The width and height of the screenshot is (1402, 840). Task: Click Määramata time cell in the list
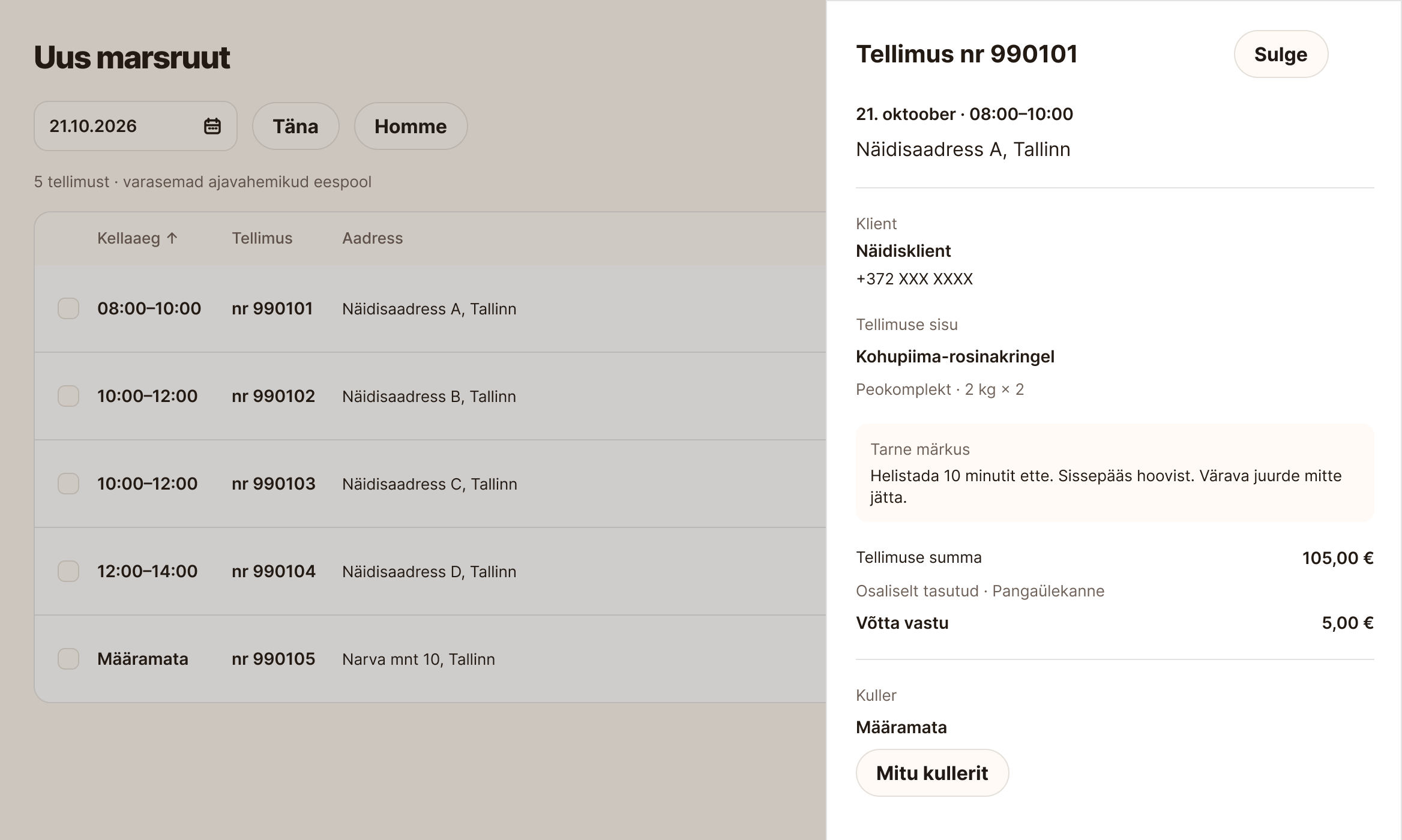pyautogui.click(x=143, y=659)
